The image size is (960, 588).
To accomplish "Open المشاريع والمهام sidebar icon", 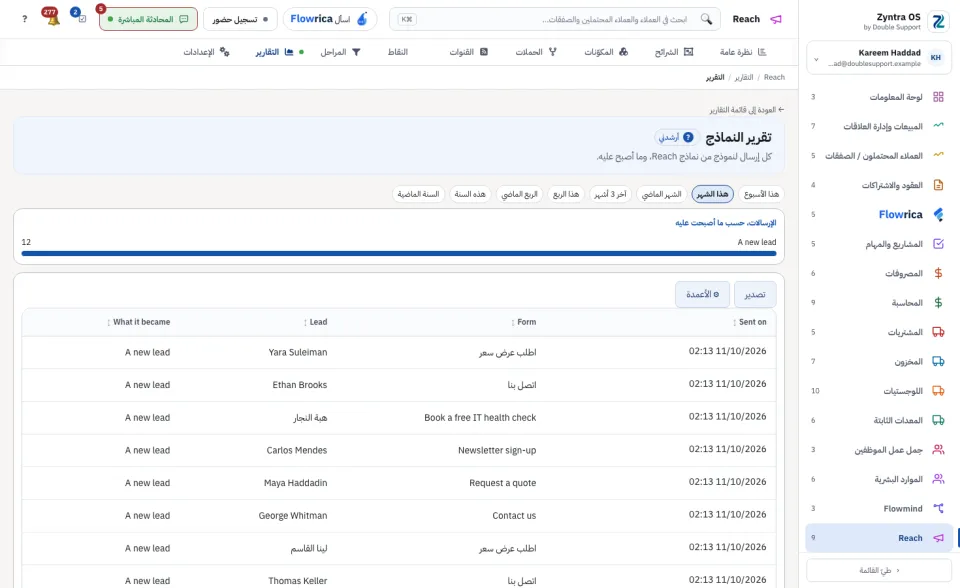I will point(938,244).
